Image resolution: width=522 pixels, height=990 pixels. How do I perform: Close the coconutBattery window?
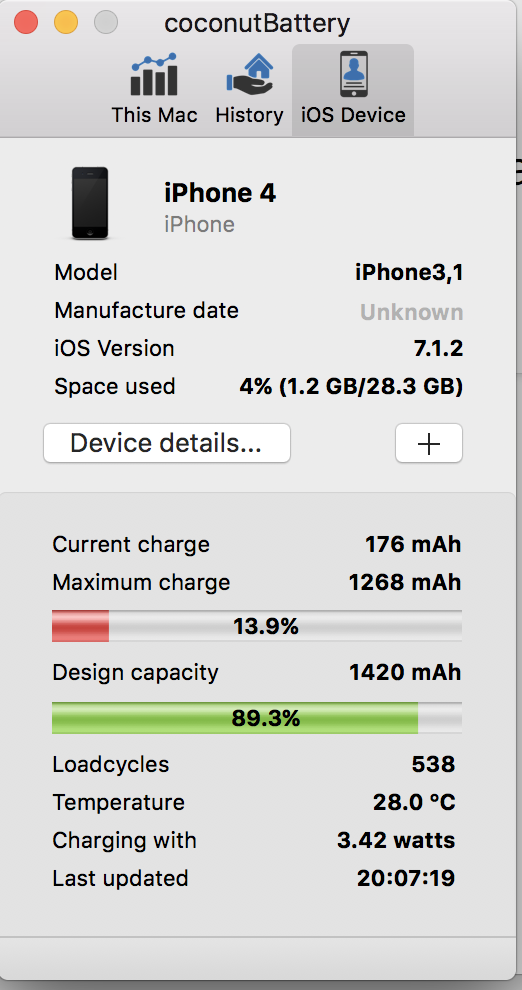(26, 23)
